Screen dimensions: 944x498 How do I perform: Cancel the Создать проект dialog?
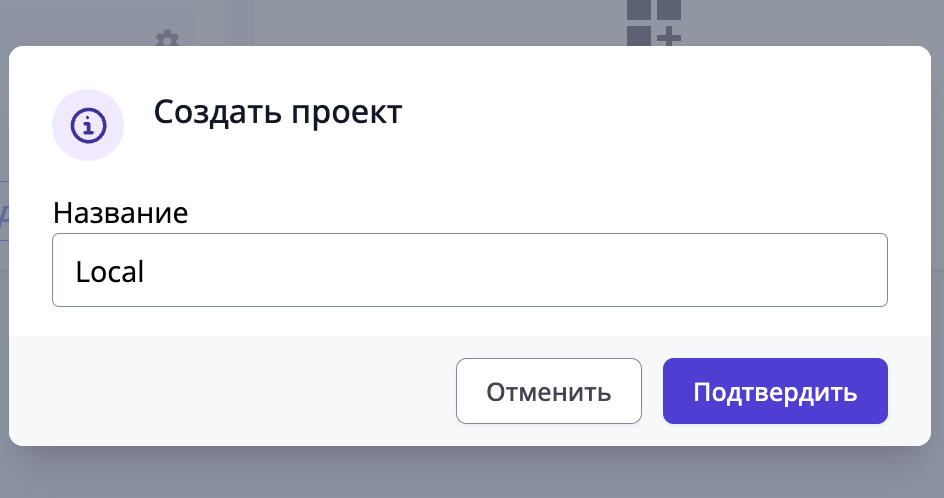click(548, 391)
